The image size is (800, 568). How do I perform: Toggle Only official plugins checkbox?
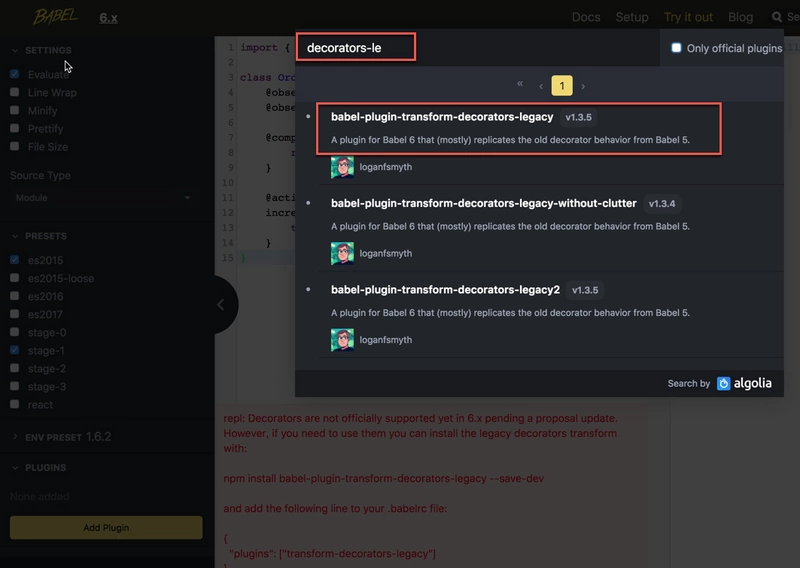tap(676, 47)
